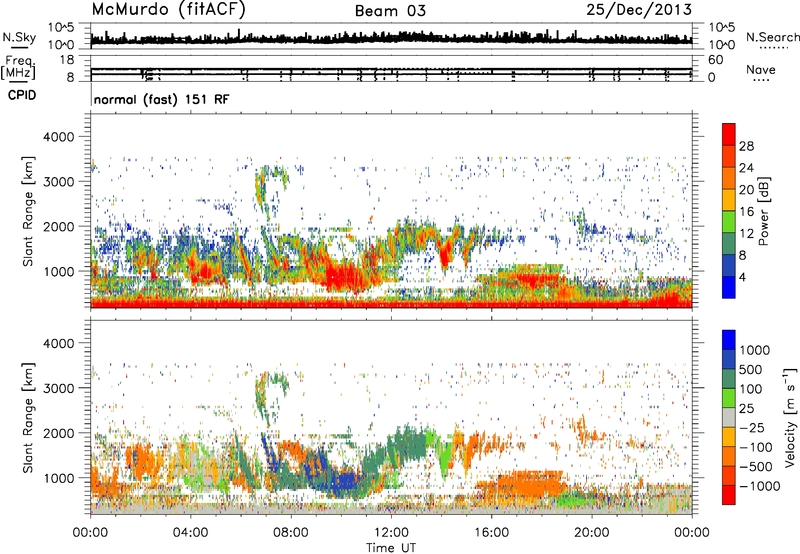Click the 'Freq. [MHz]' axis label

point(19,67)
